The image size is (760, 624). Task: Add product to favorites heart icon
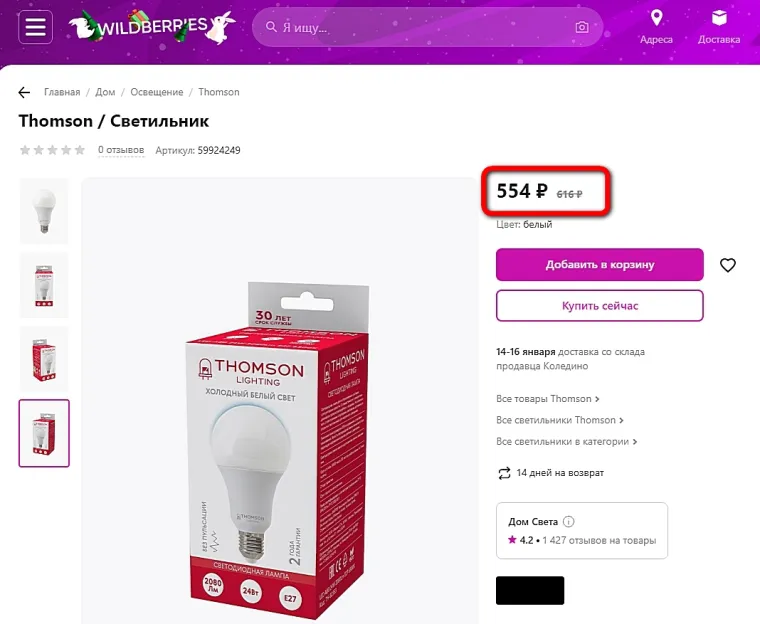pos(728,265)
